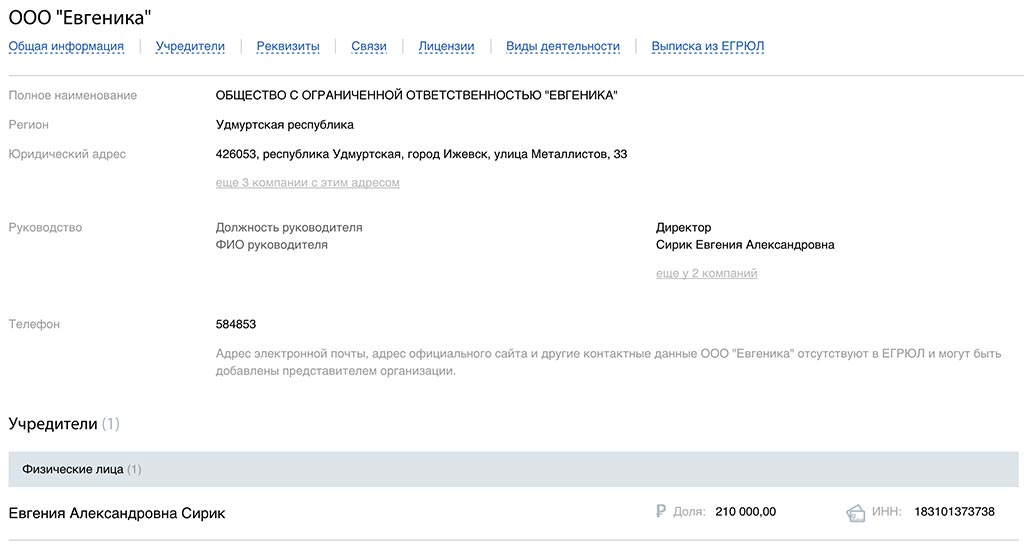Open the Общая информация tab
Viewport: 1024px width, 557px height.
66,46
